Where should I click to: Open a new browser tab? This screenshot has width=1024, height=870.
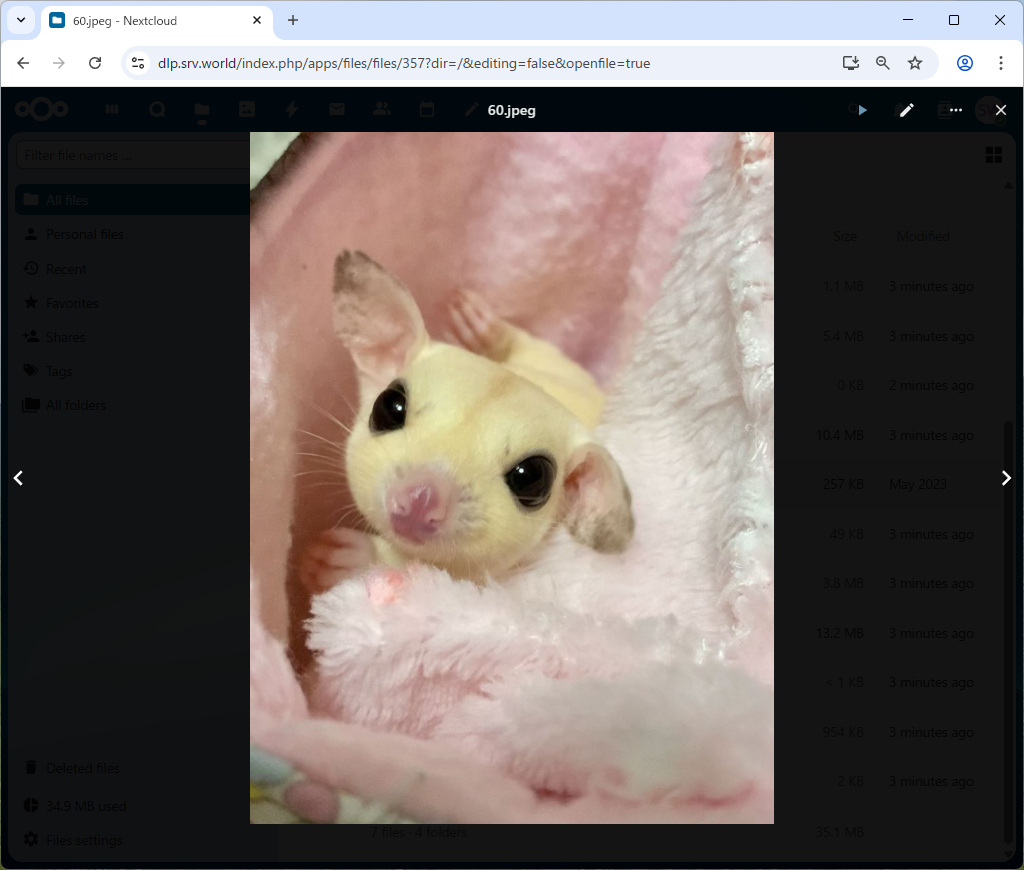(x=293, y=20)
